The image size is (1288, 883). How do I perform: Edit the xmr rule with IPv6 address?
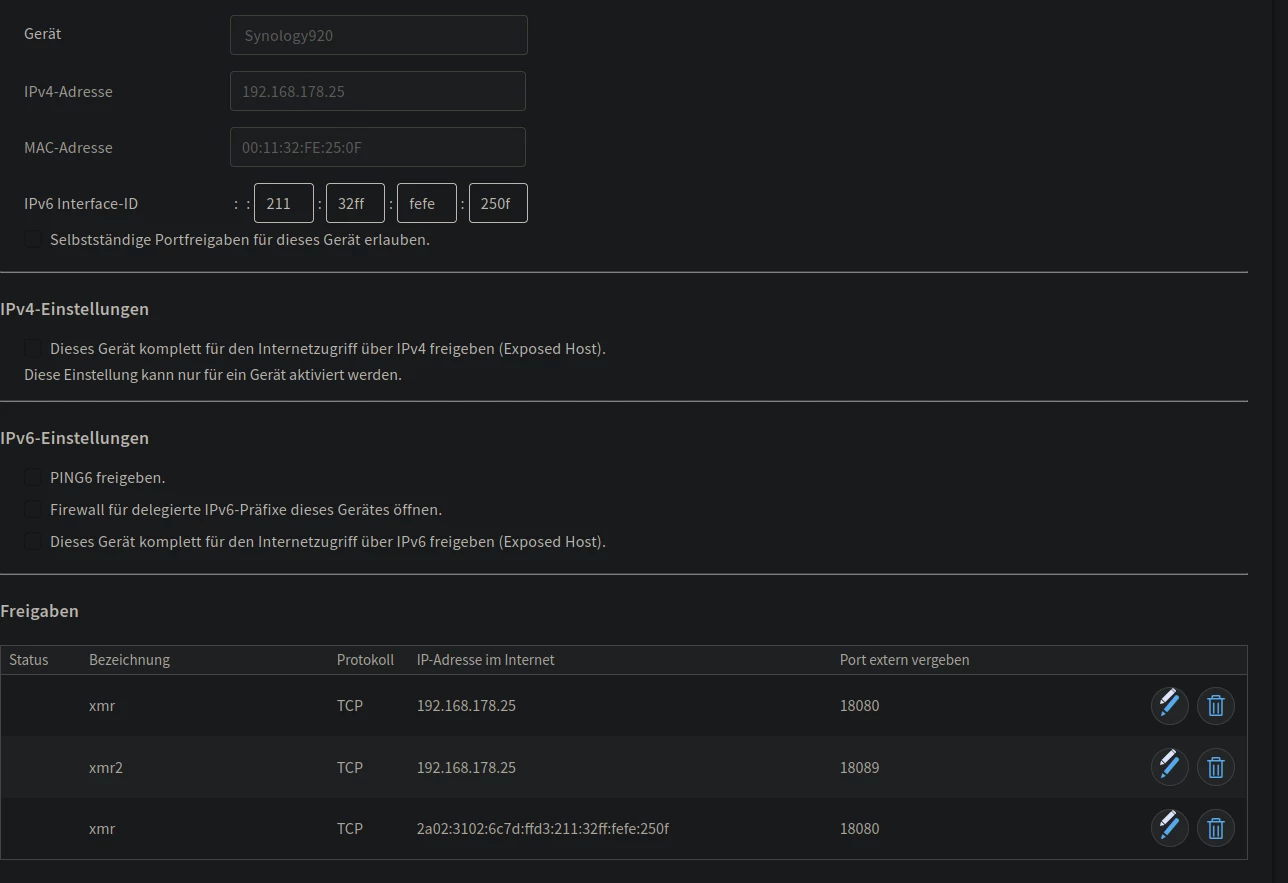[1169, 828]
